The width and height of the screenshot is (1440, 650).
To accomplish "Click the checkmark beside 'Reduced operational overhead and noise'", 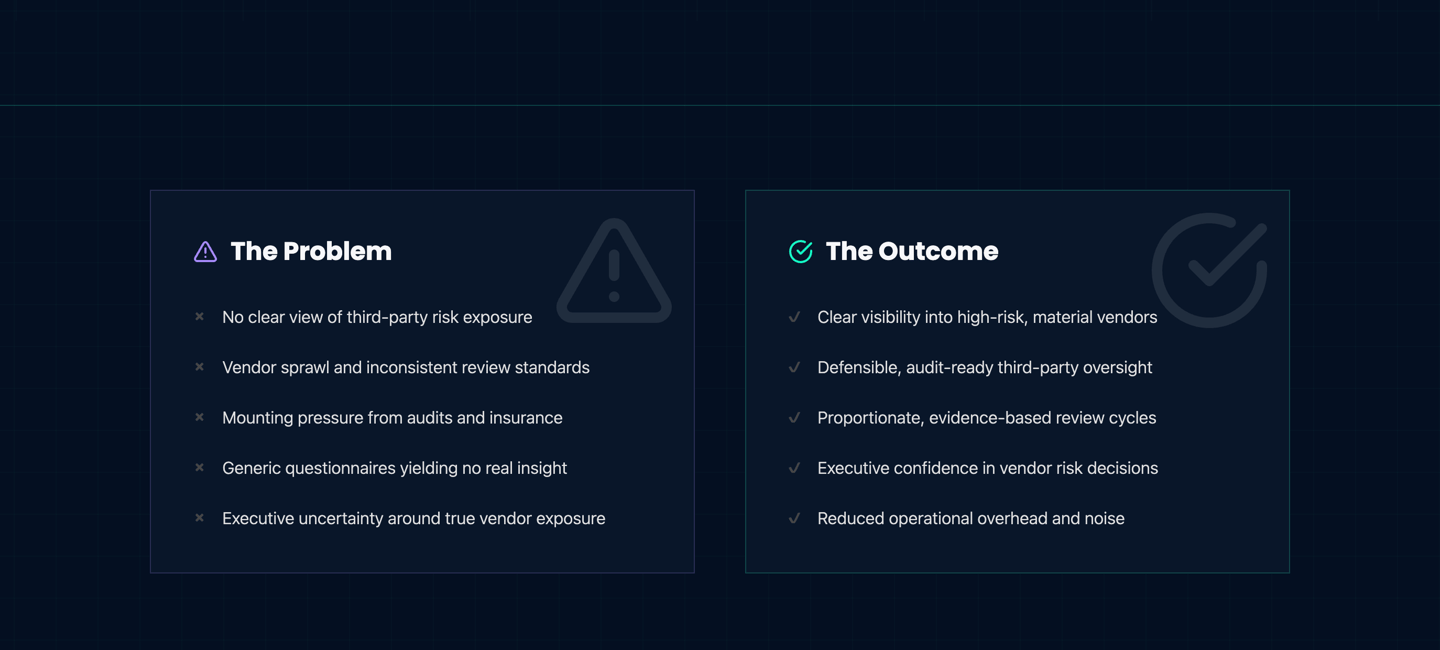I will click(794, 518).
